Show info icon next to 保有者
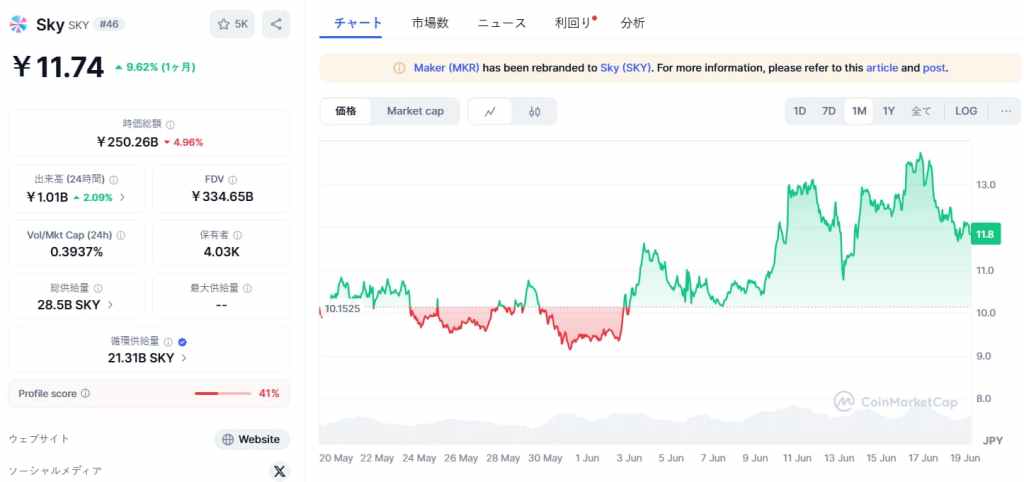1024x482 pixels. 237,235
